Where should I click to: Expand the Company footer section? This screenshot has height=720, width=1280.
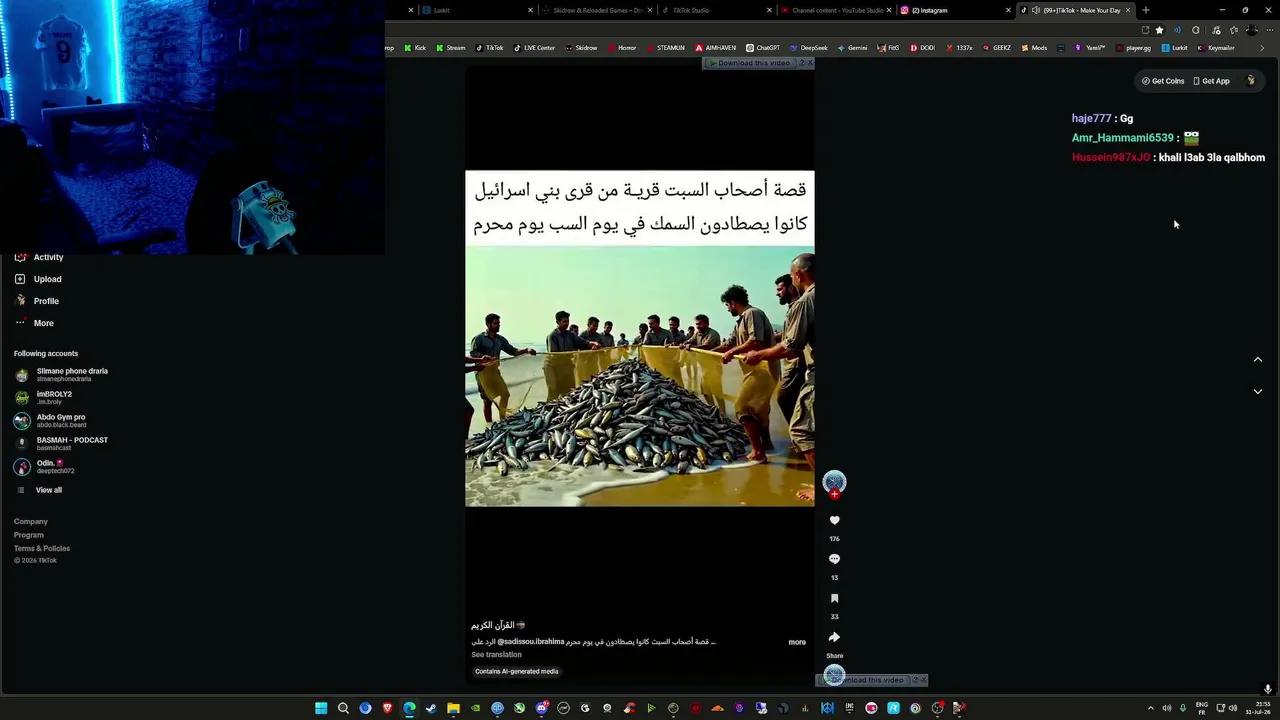click(31, 521)
